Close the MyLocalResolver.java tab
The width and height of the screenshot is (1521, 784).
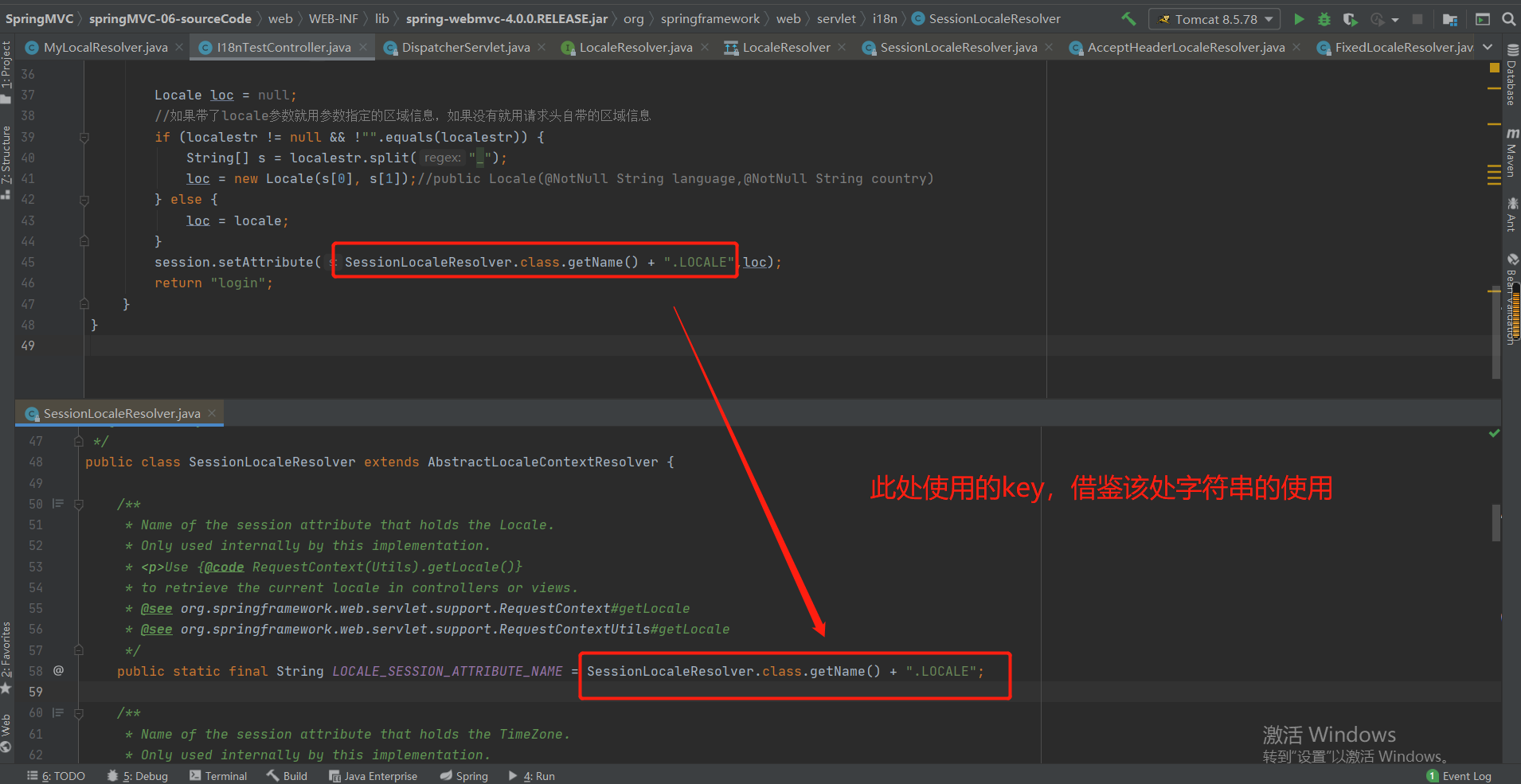click(179, 48)
